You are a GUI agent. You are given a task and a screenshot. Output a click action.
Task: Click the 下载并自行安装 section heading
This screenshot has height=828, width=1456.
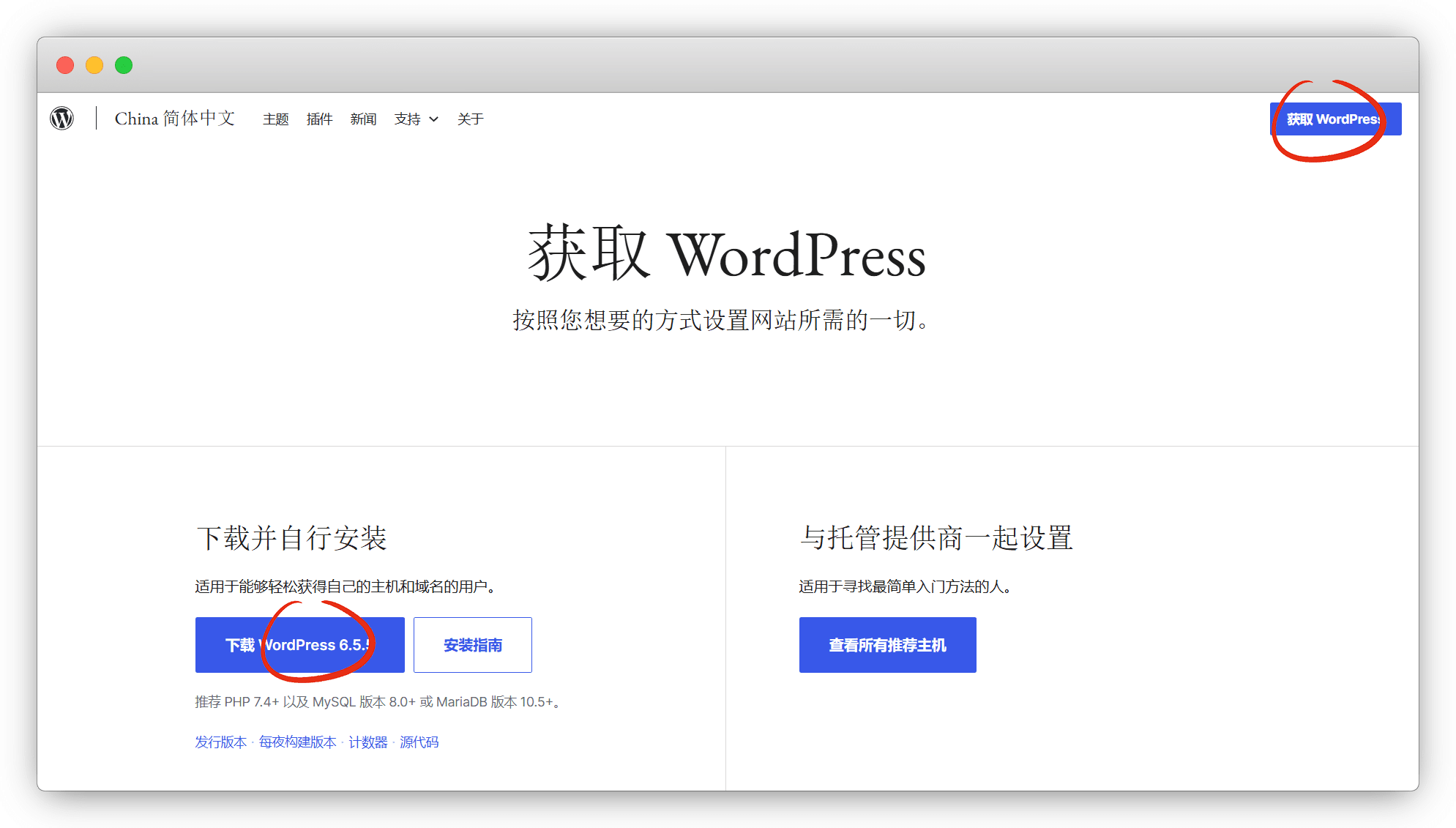[x=291, y=538]
